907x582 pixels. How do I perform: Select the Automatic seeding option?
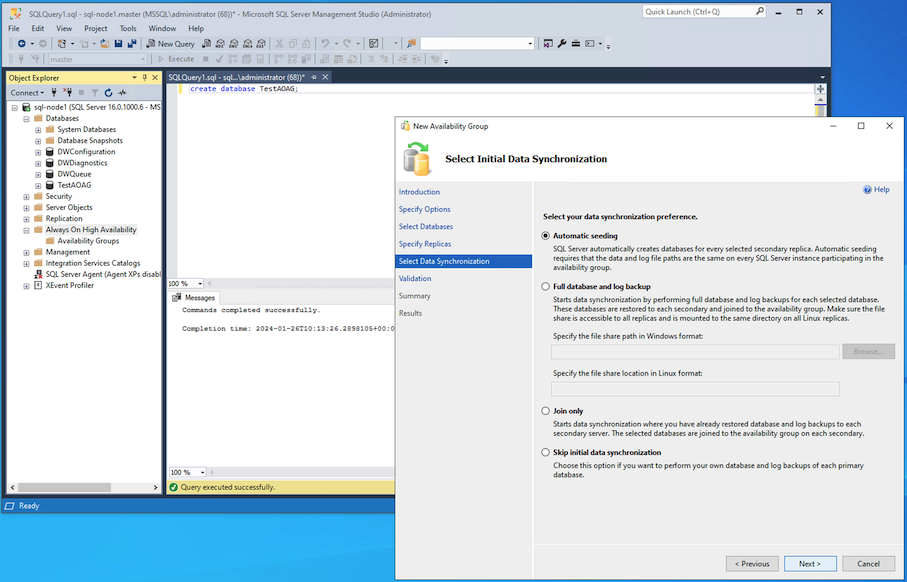point(545,236)
